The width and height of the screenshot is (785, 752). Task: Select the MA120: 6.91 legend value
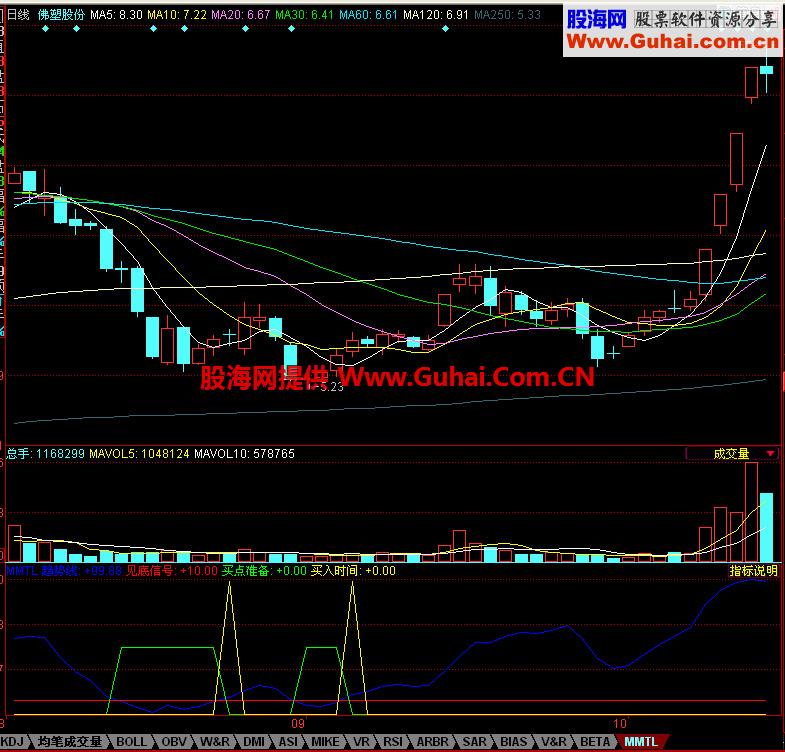tap(436, 15)
